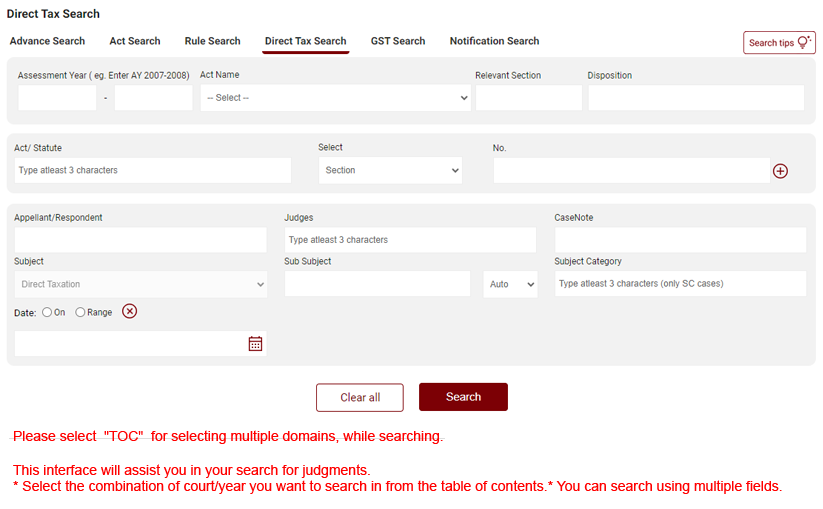The width and height of the screenshot is (823, 509).
Task: Expand the Act Name dropdown
Action: (x=335, y=98)
